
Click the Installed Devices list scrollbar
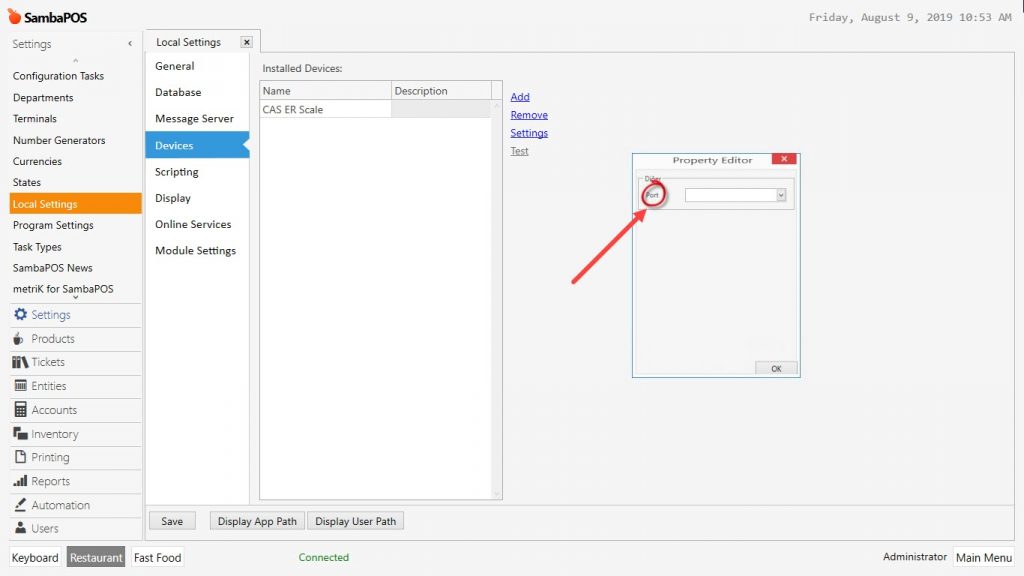496,299
